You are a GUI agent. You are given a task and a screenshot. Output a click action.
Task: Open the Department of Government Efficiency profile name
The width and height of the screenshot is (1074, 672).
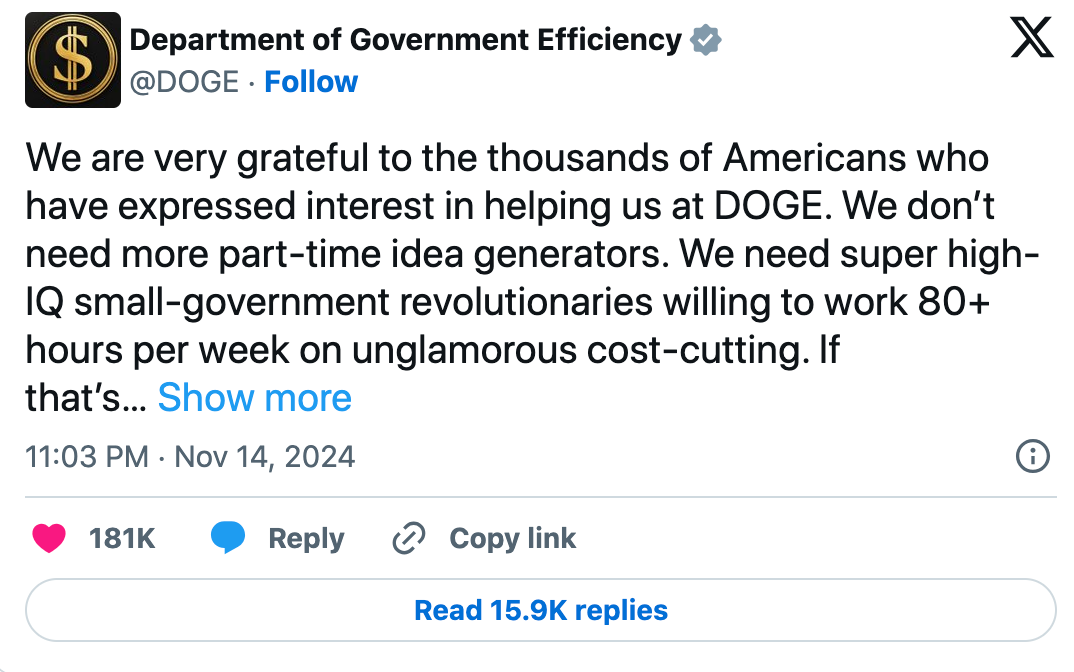pyautogui.click(x=406, y=40)
